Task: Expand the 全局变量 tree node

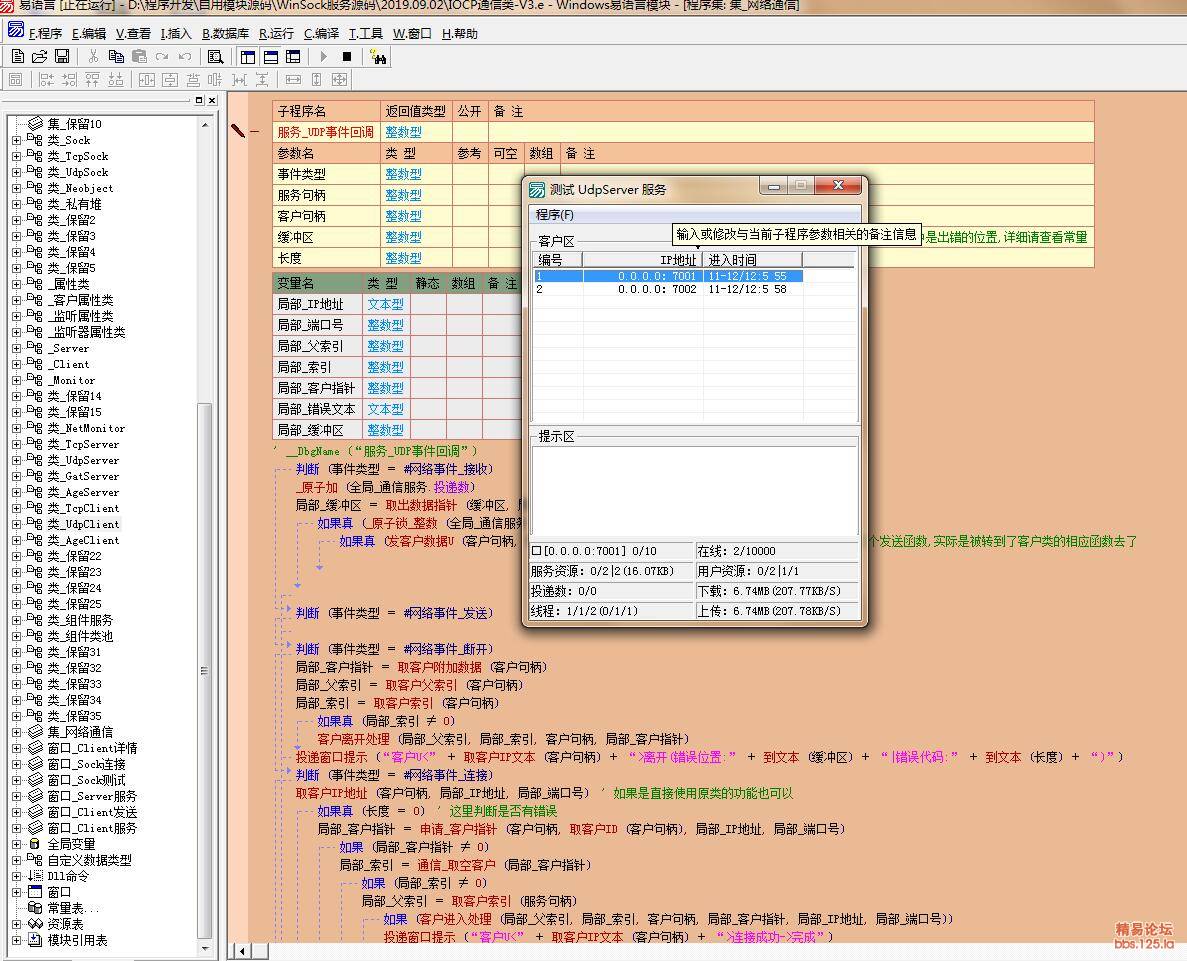Action: click(17, 844)
